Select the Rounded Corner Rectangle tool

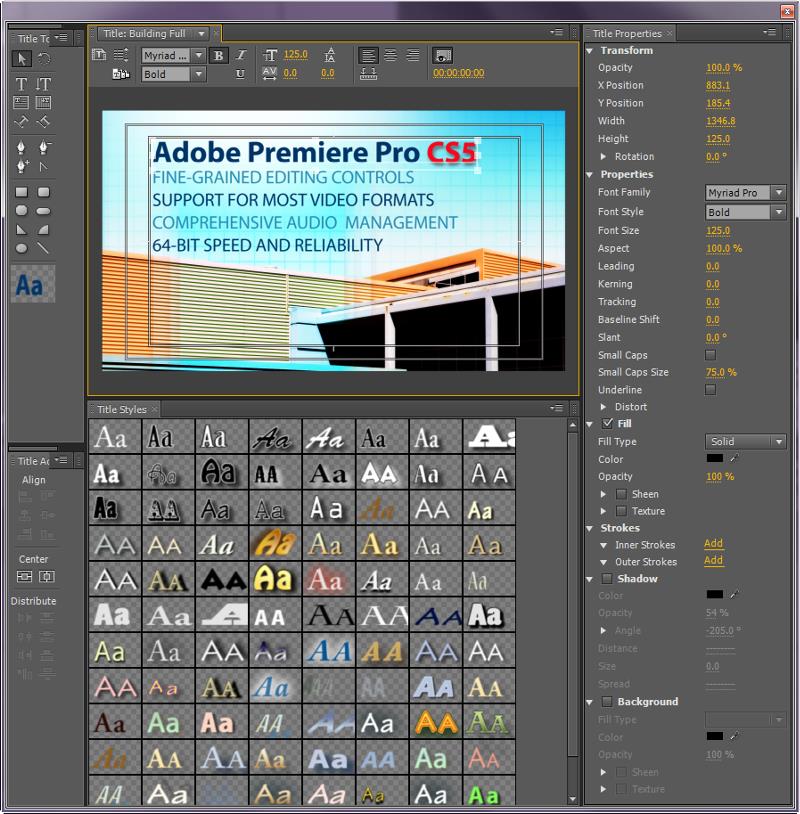44,192
